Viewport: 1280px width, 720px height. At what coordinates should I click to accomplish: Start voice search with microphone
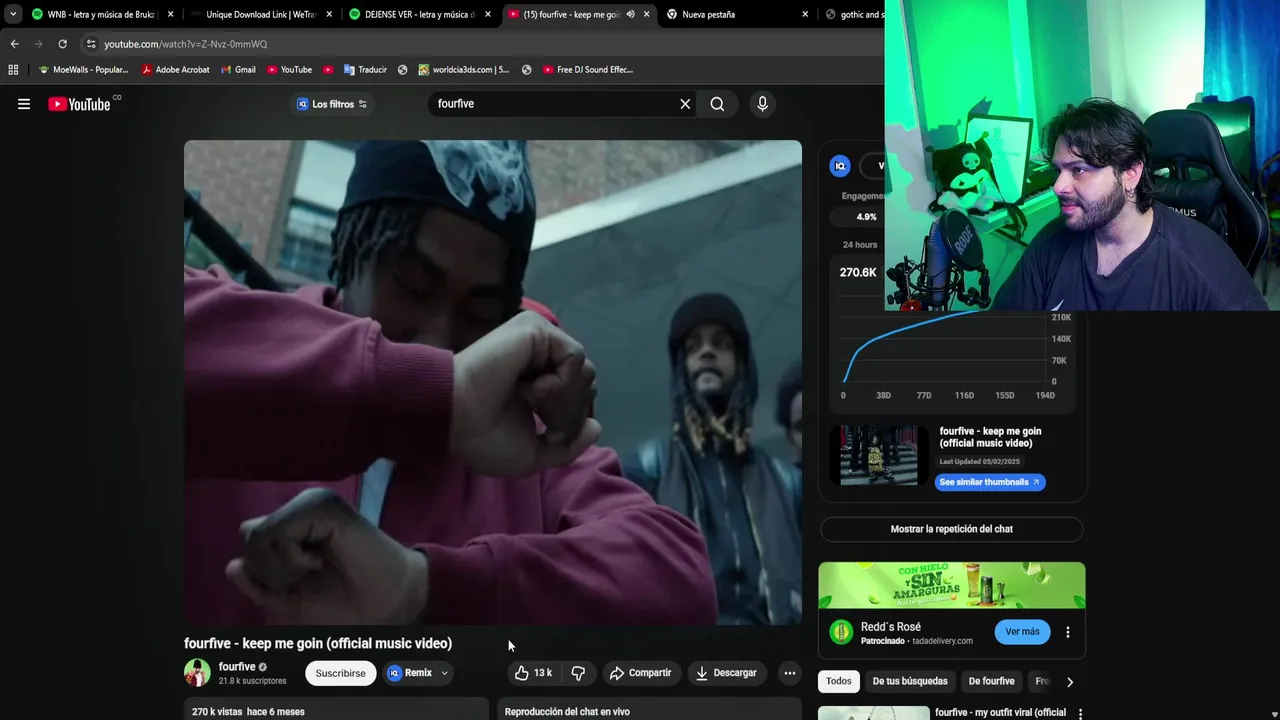pos(762,104)
